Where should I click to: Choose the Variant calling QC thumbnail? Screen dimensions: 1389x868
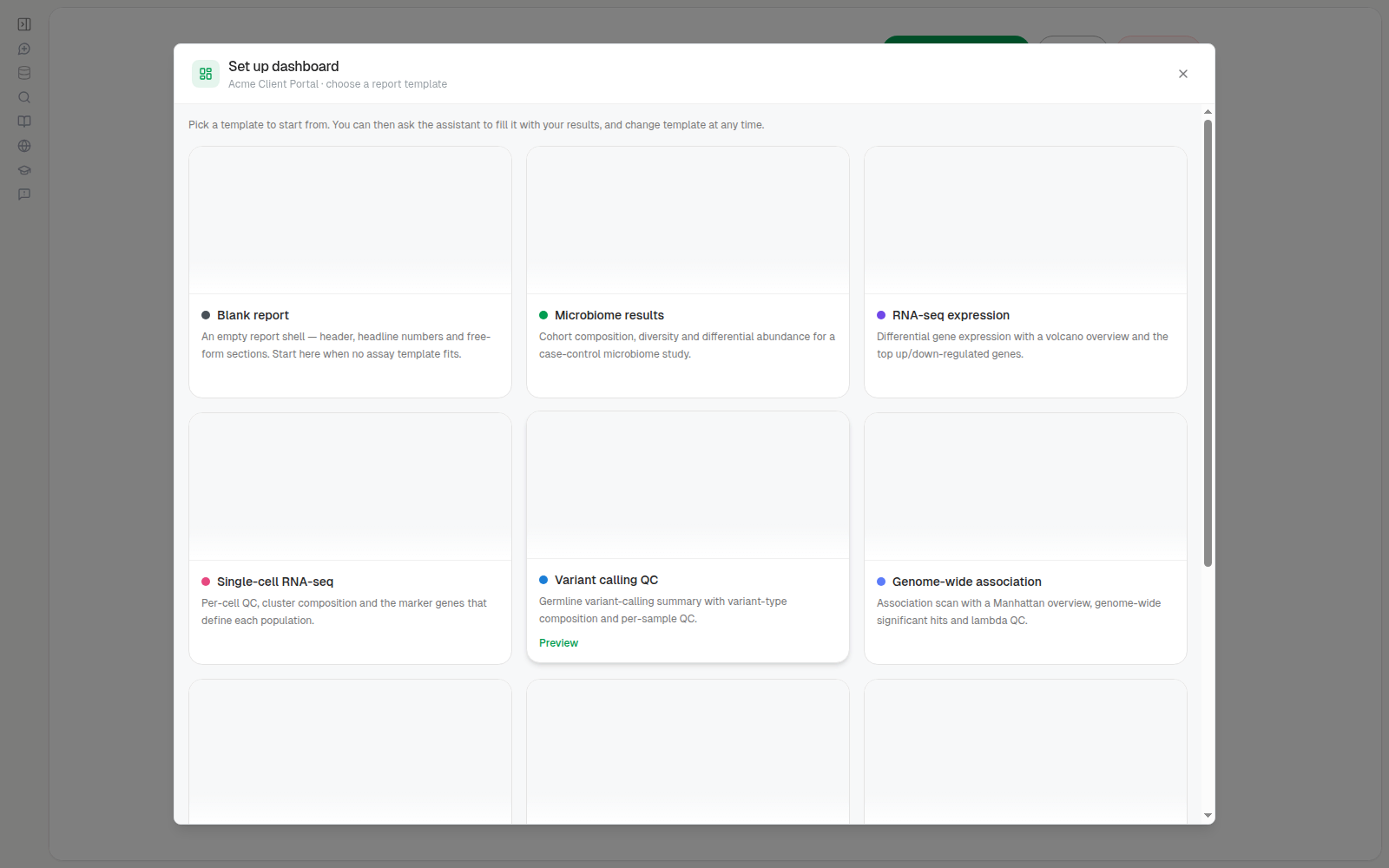tap(688, 485)
